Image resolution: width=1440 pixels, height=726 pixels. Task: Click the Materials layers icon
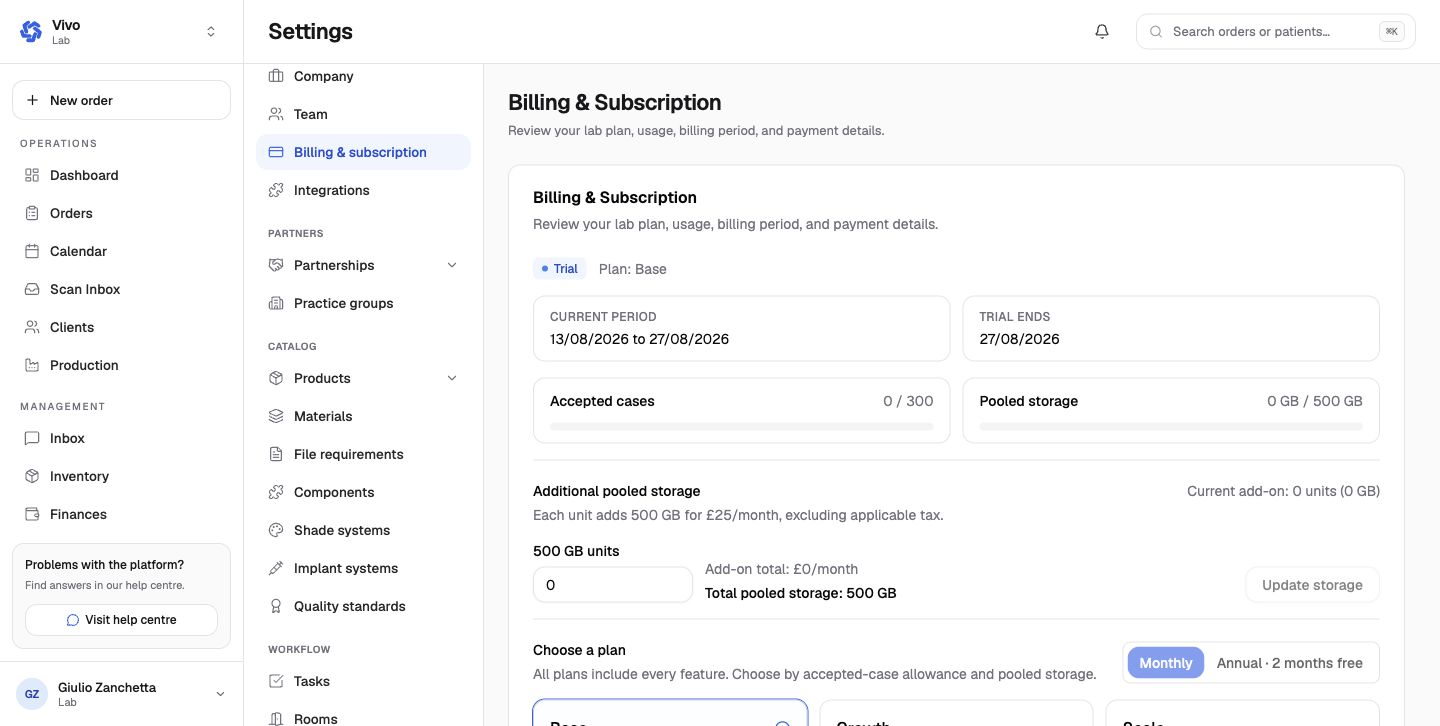pyautogui.click(x=276, y=416)
